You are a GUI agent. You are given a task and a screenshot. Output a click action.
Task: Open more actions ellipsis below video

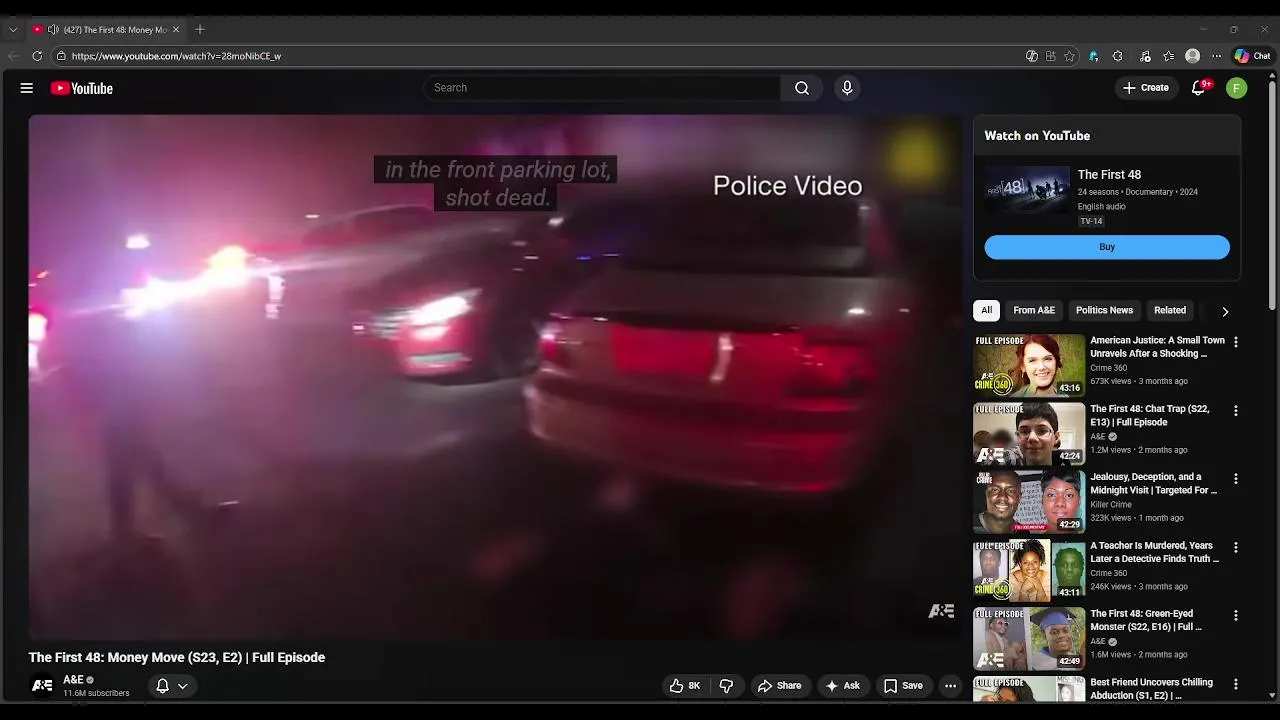pos(950,686)
